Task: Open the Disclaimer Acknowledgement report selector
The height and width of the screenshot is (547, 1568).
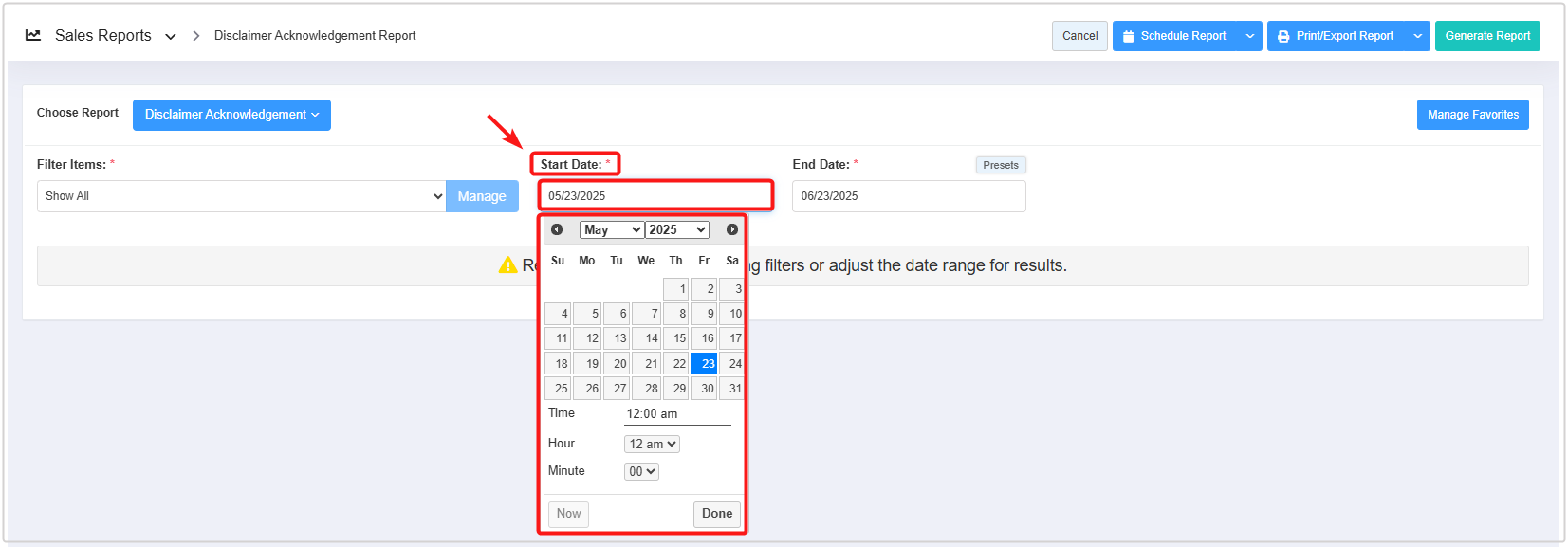Action: point(231,115)
